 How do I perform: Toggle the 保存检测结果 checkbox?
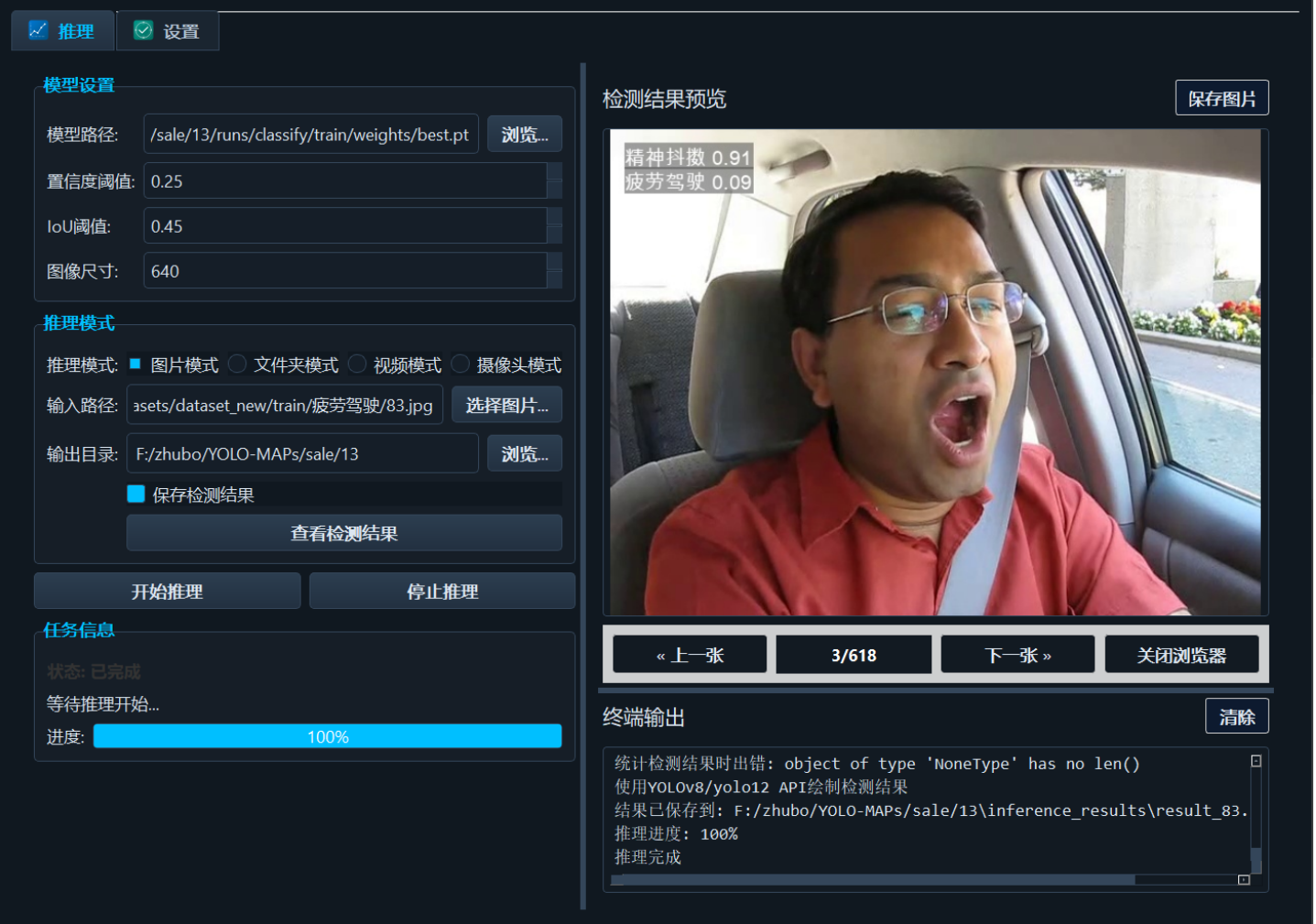(136, 495)
